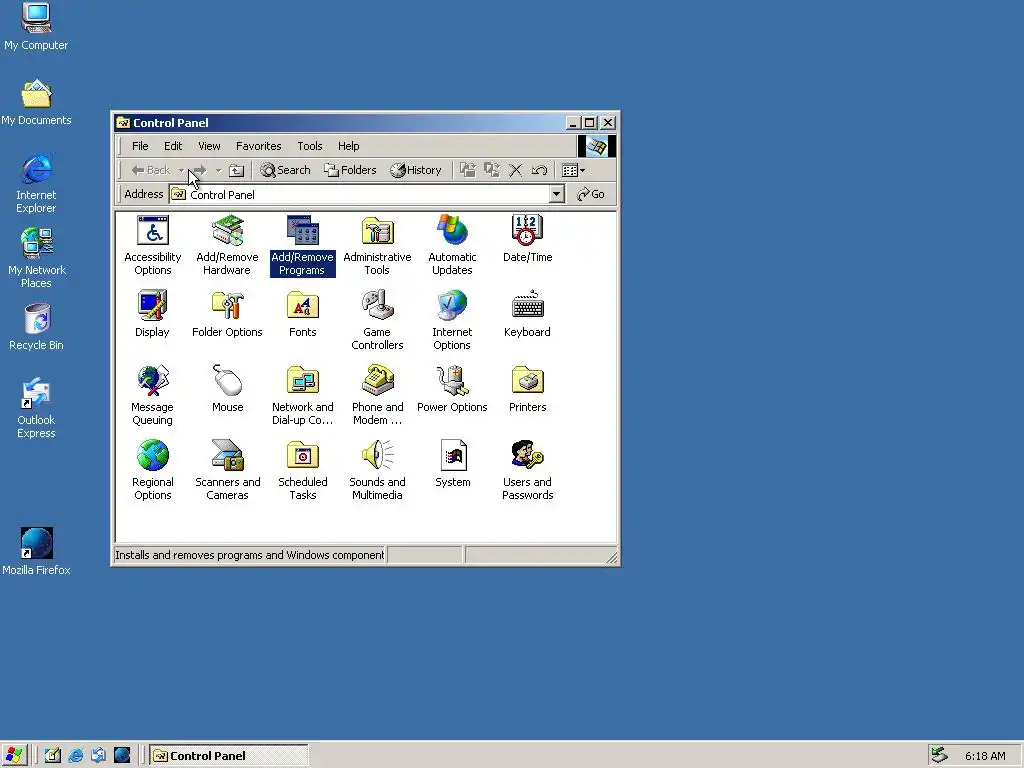Expand the Forward history dropdown arrow
This screenshot has height=768, width=1024.
pos(219,170)
